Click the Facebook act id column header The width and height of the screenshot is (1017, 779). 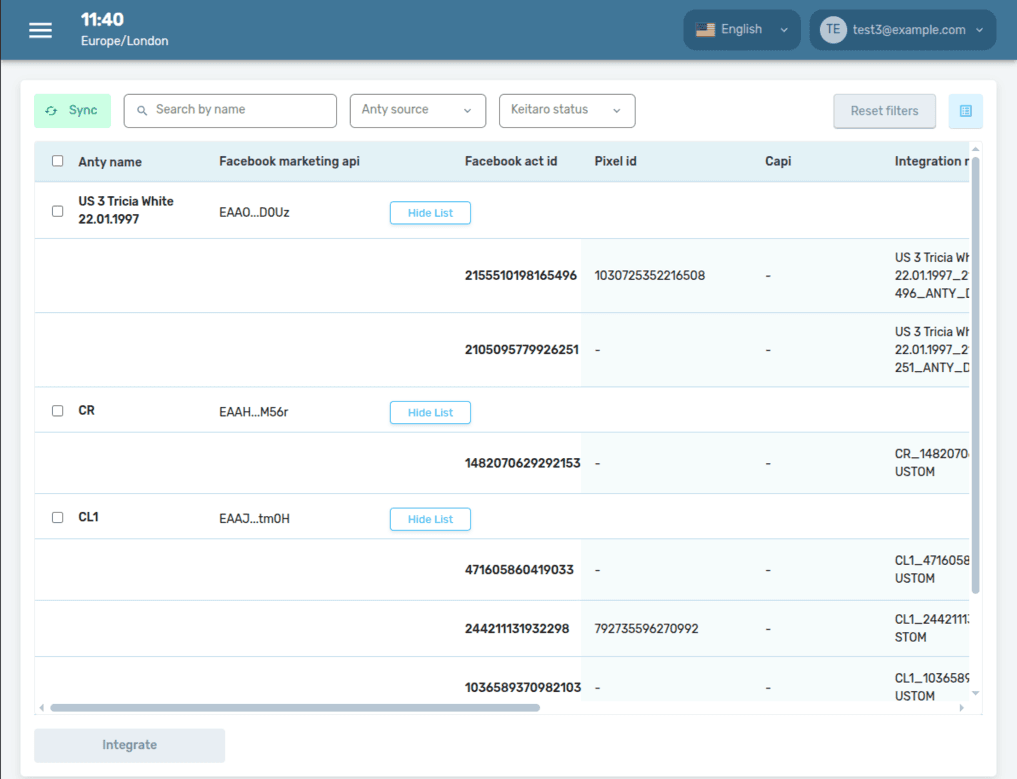point(511,161)
